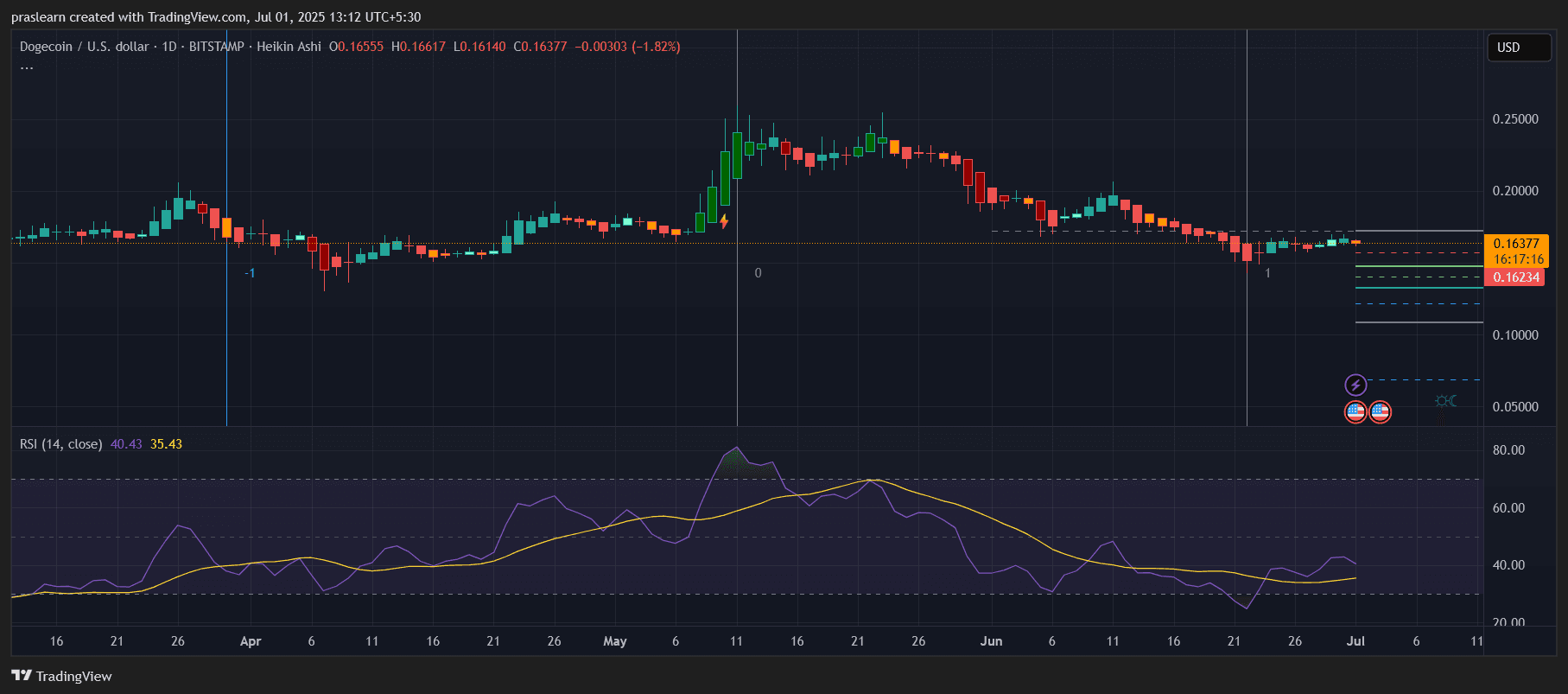Click the red 0.16234 price label
The width and height of the screenshot is (1568, 694).
pos(1516,277)
